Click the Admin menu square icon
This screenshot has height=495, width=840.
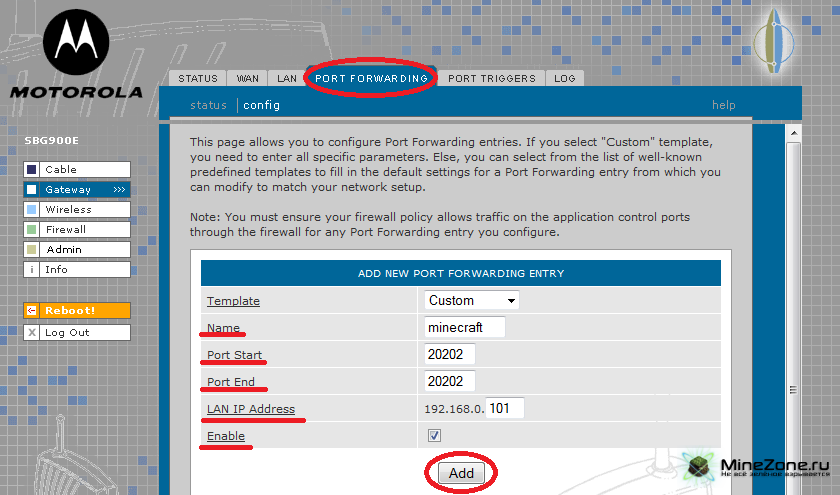(32, 250)
